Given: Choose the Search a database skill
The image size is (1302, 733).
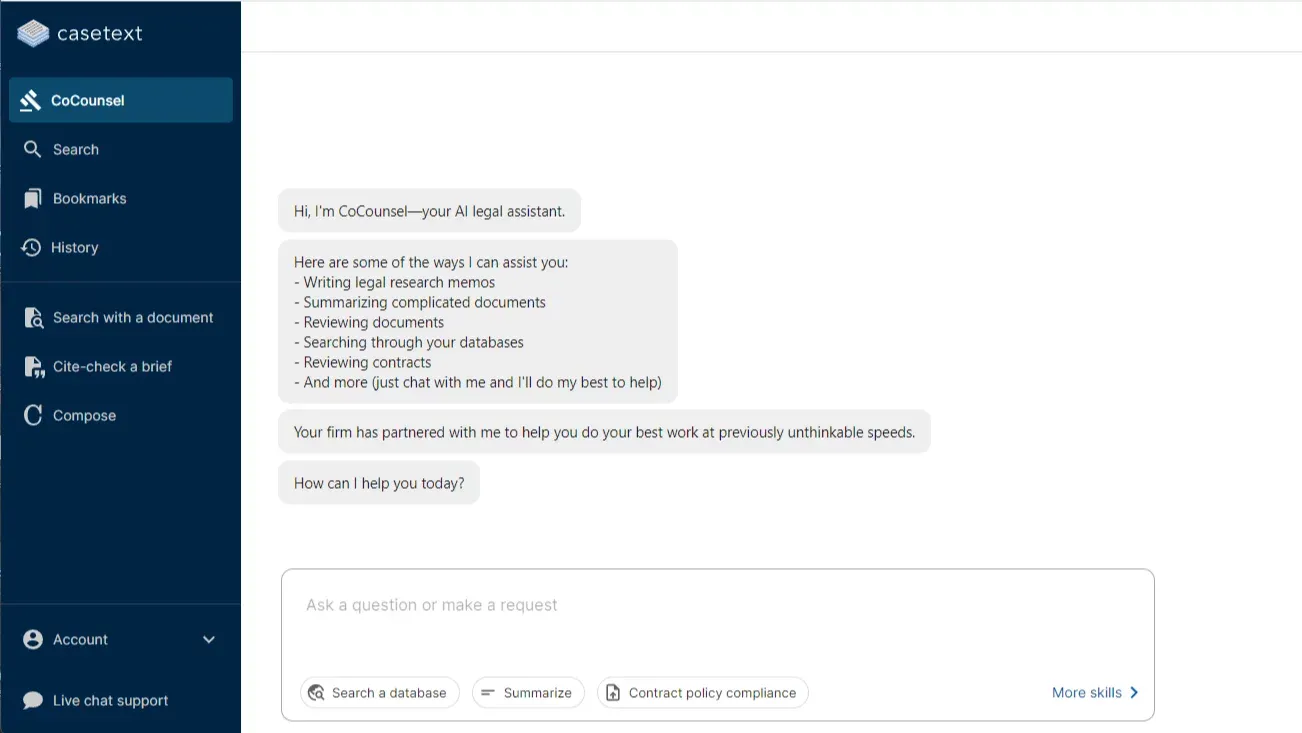Looking at the screenshot, I should [x=380, y=693].
